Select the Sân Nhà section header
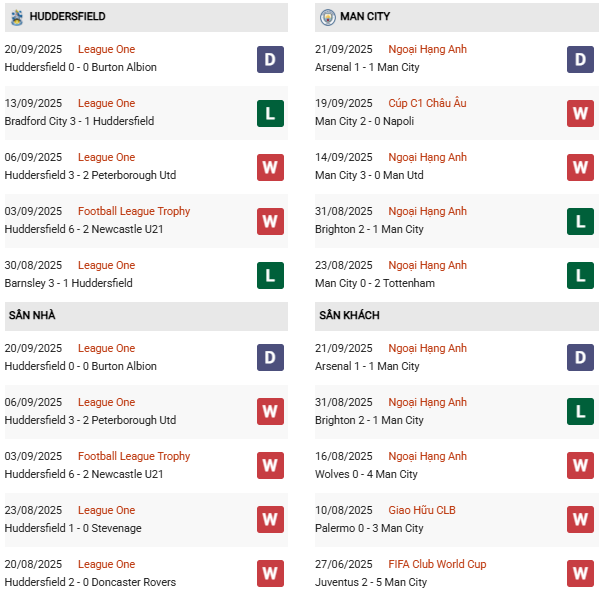Screen dimensions: 600x591 [x=32, y=315]
